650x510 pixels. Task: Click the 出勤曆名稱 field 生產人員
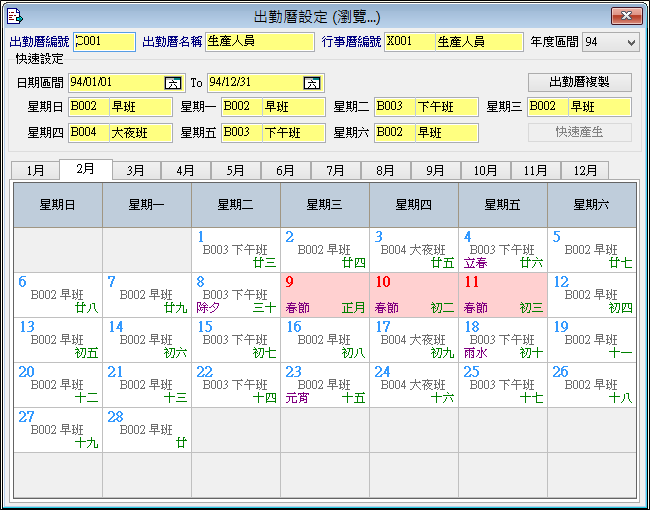[x=259, y=42]
